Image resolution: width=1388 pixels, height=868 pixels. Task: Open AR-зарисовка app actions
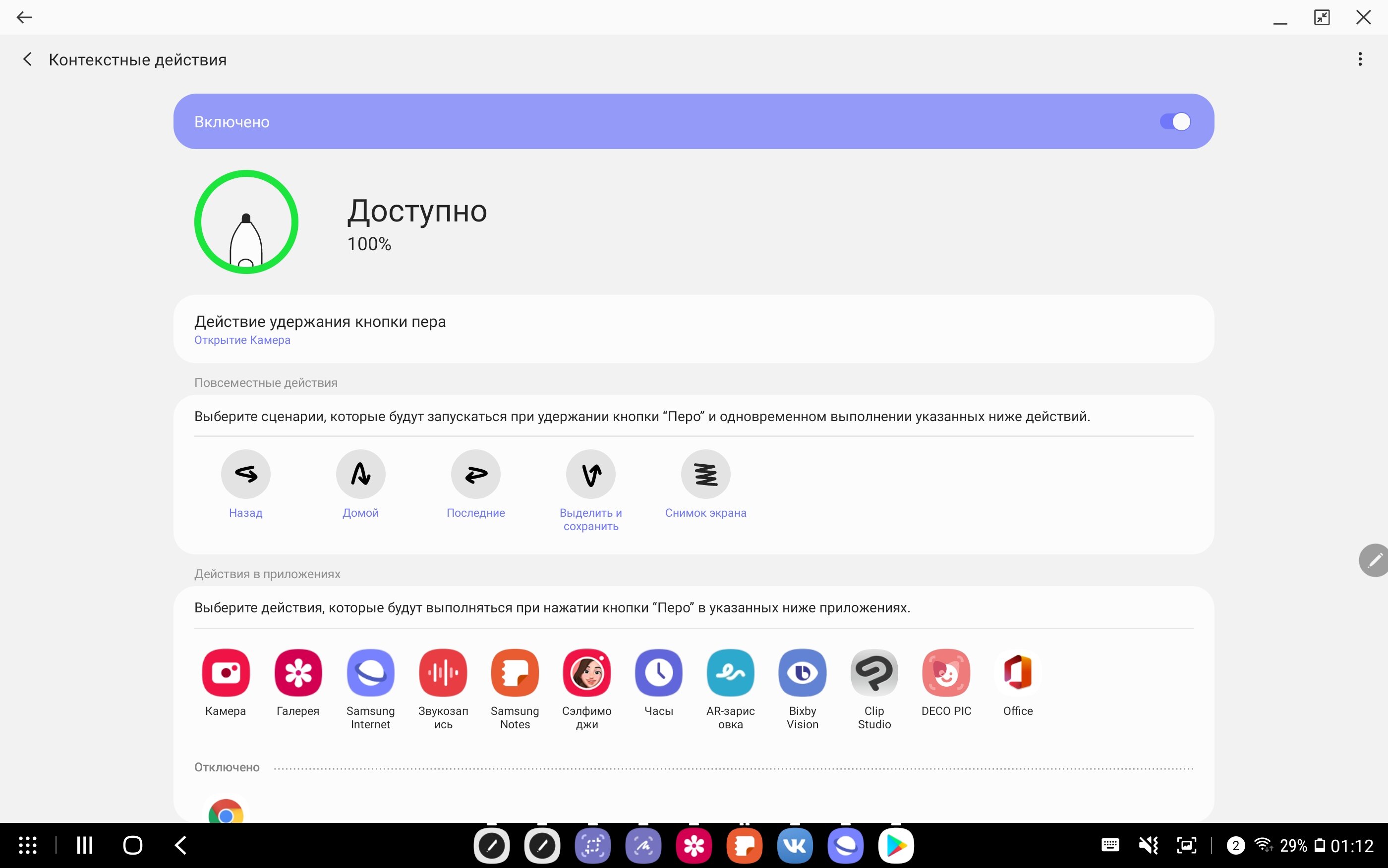(731, 690)
